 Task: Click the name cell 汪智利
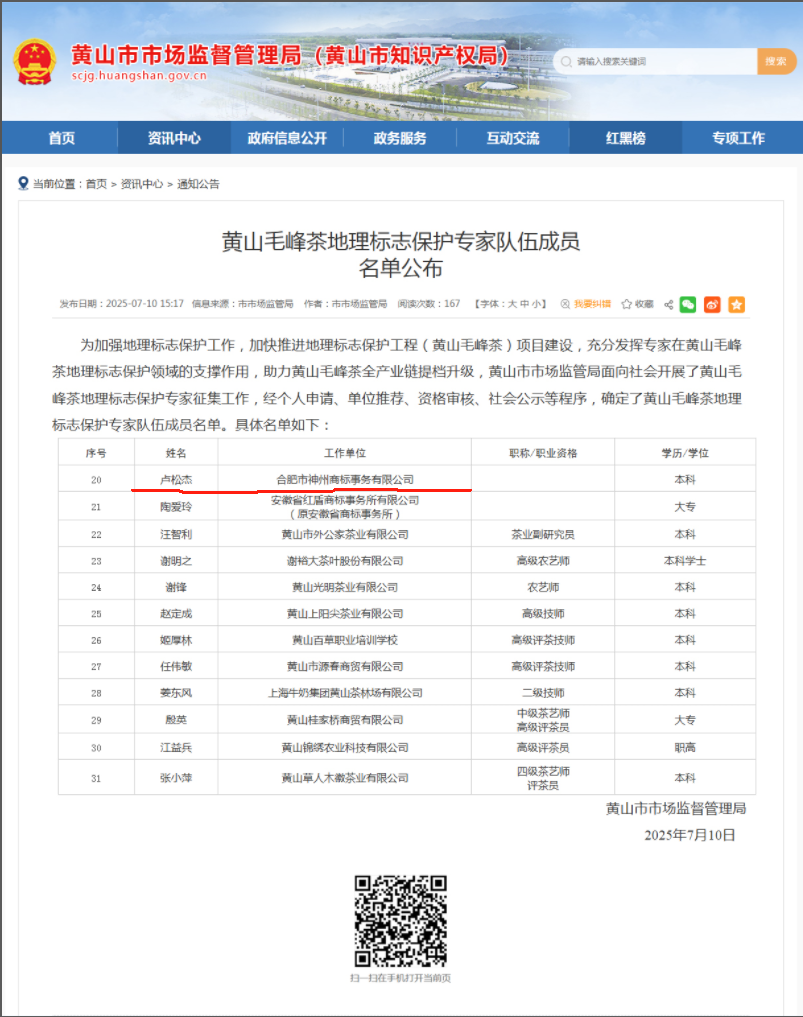pos(176,534)
